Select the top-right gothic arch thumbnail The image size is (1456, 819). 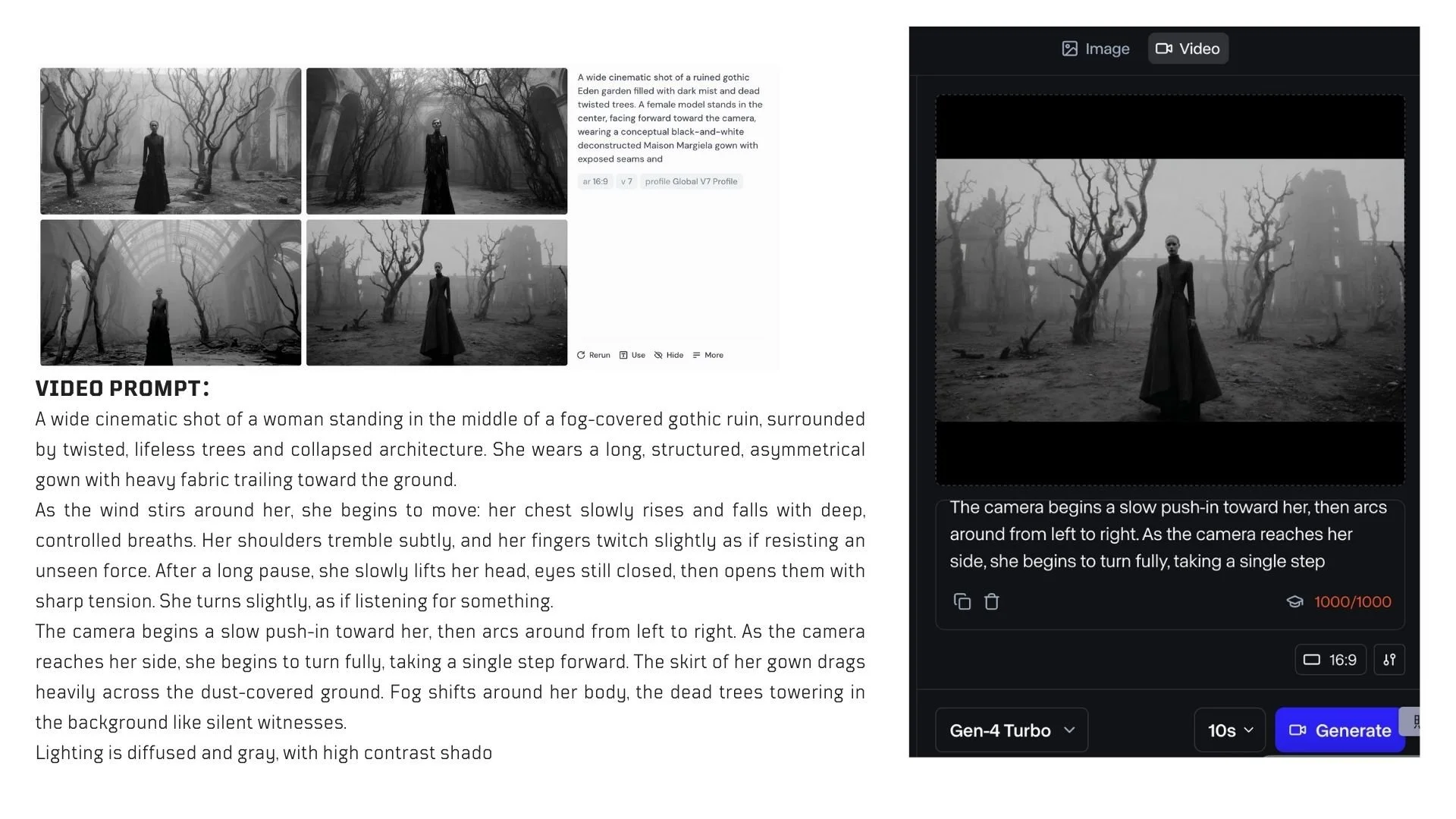click(x=437, y=141)
